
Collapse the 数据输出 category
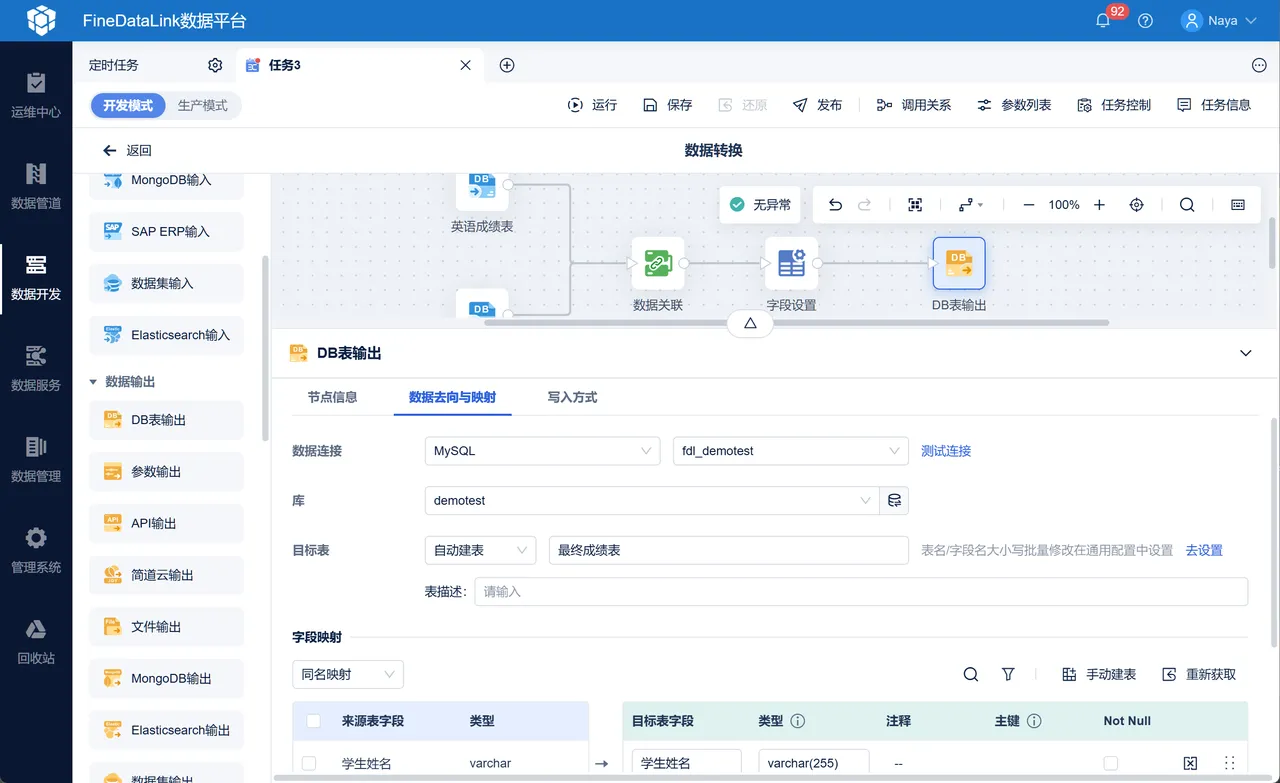coord(93,382)
